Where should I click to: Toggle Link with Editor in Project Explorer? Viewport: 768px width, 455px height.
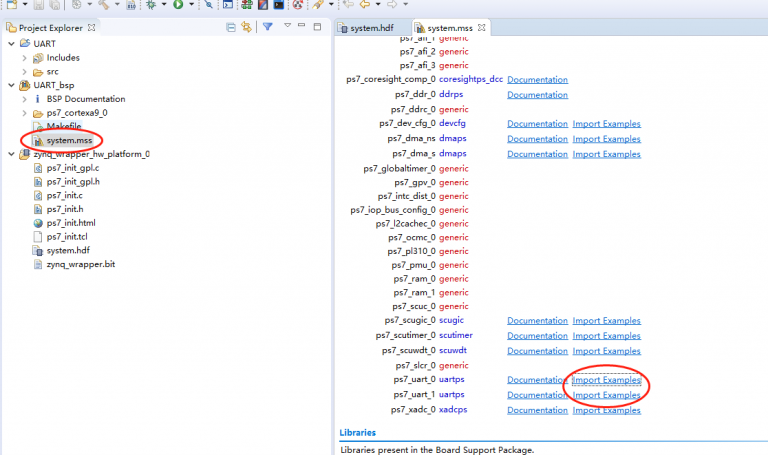[x=245, y=27]
